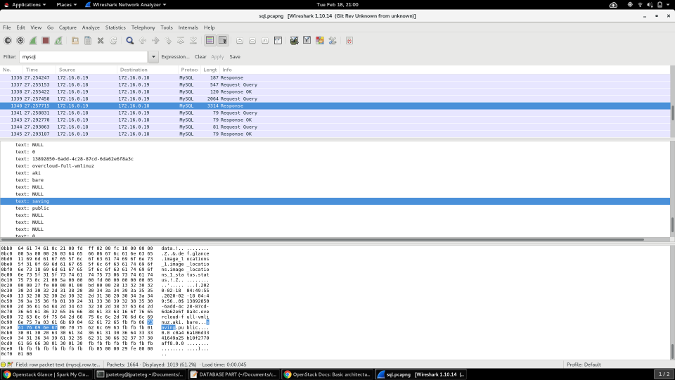Open the Edit menu
The image size is (675, 380).
tap(21, 28)
